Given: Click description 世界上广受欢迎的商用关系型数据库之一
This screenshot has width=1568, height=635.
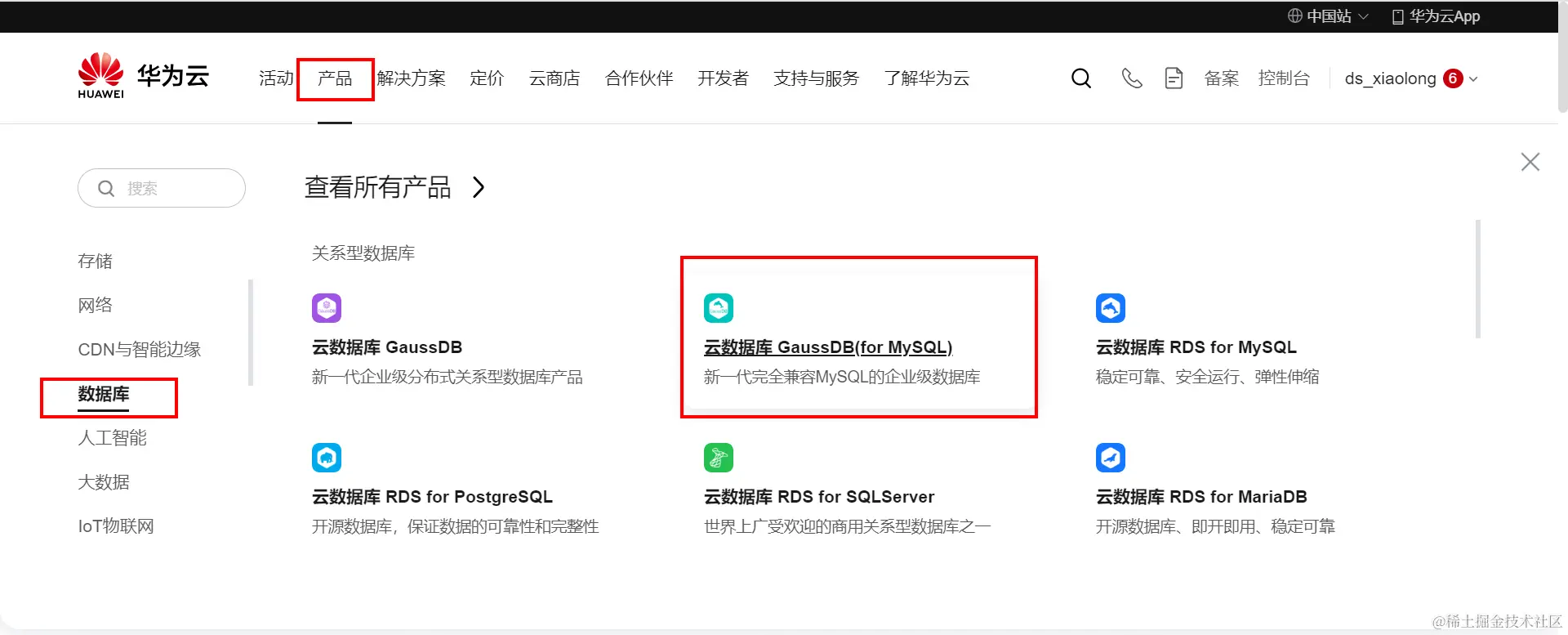Looking at the screenshot, I should click(848, 526).
